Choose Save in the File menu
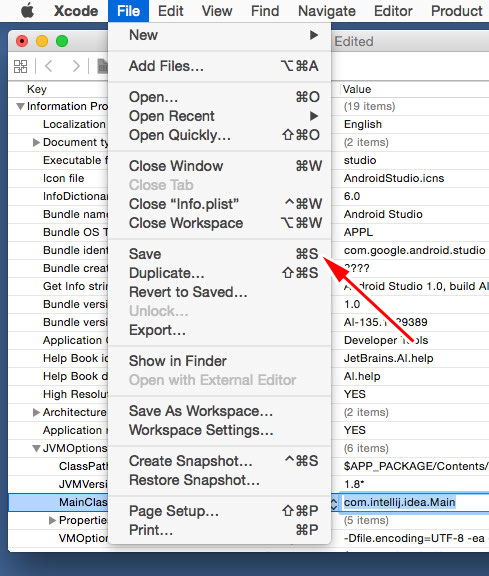489x576 pixels. (x=220, y=254)
